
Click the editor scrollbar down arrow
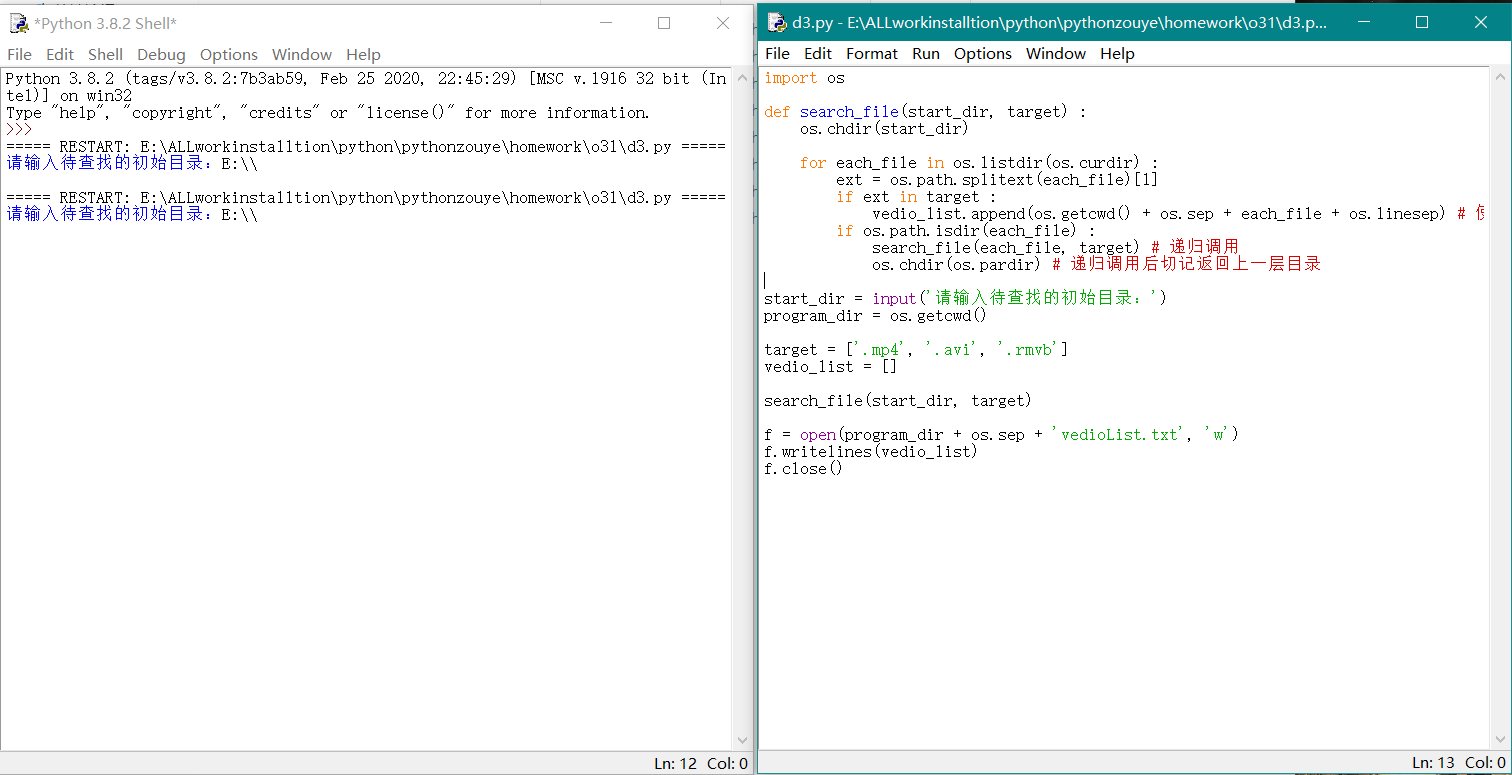[x=1499, y=740]
